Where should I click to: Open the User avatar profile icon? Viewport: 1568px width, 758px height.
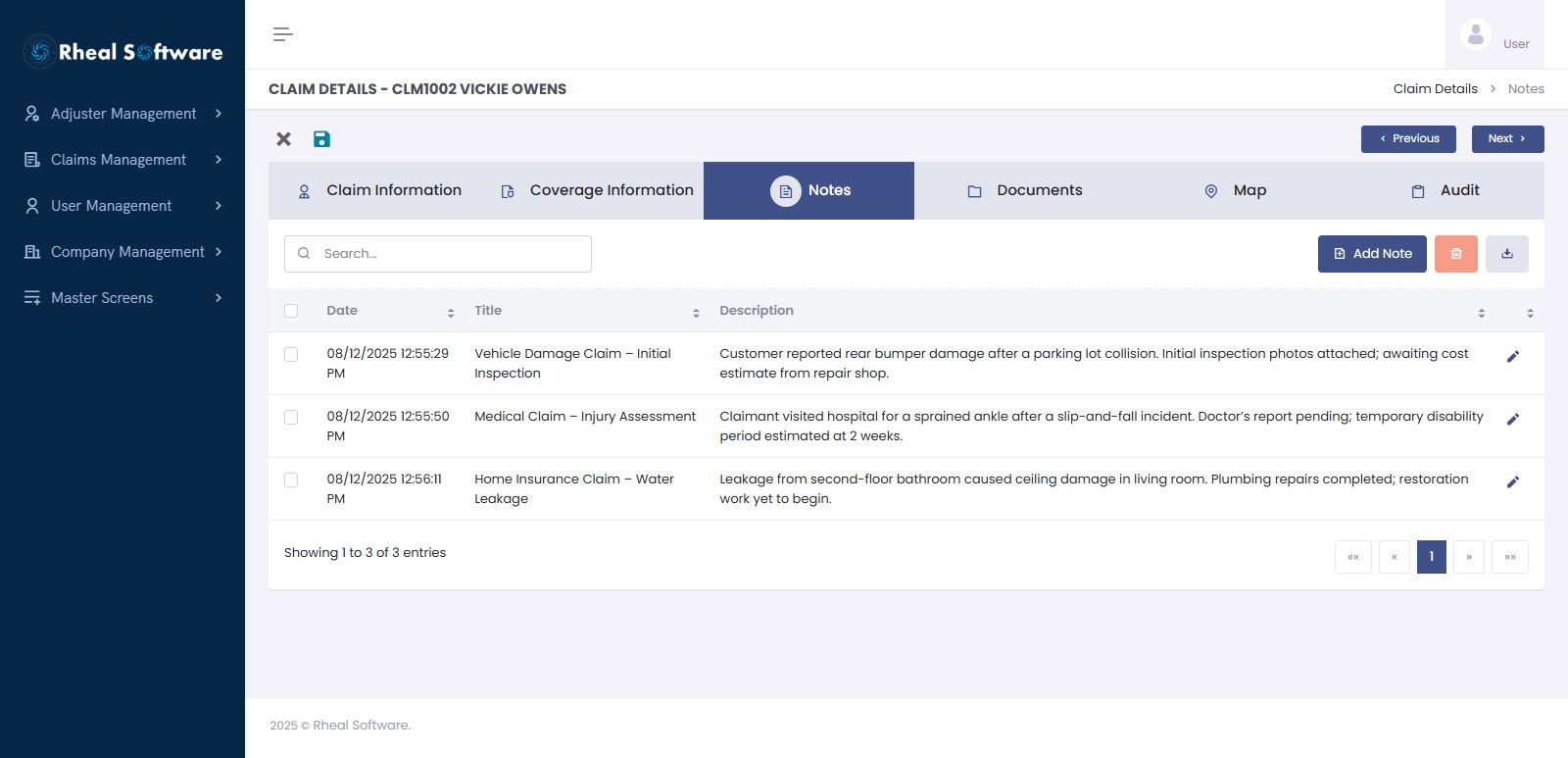1475,34
